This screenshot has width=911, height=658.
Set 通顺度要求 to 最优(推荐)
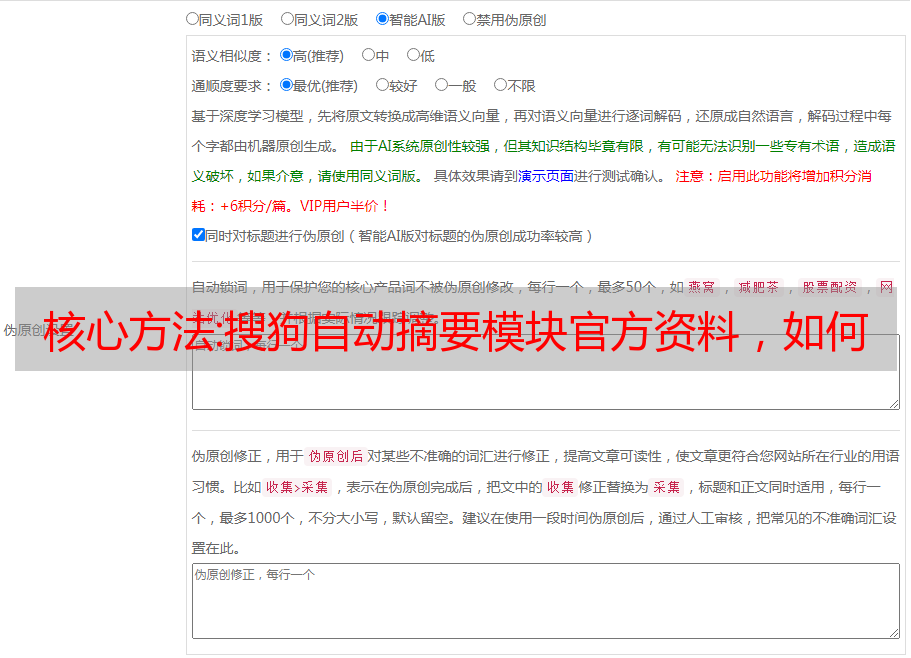[286, 85]
